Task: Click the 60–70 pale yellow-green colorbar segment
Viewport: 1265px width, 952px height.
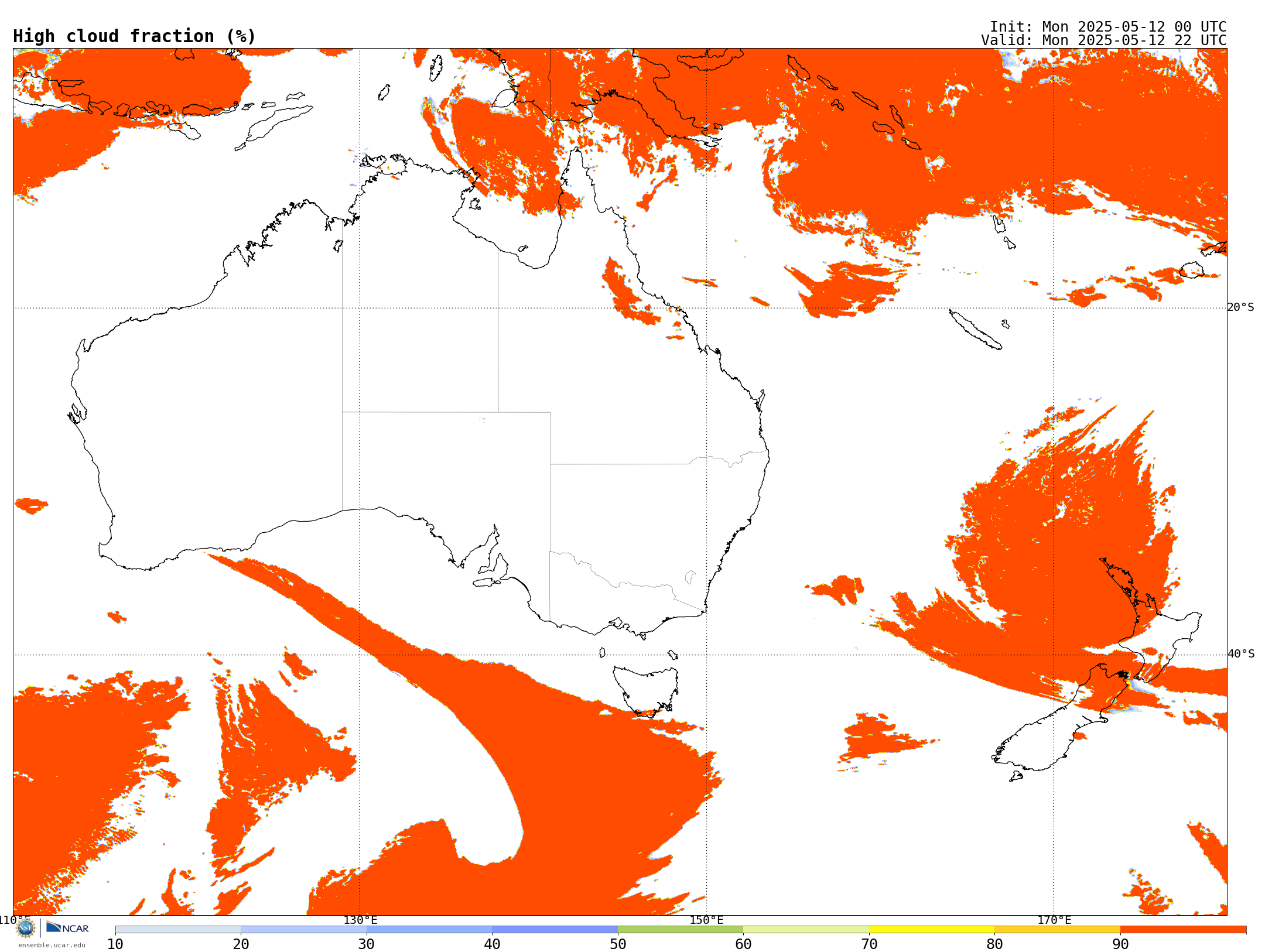Action: pos(806,930)
